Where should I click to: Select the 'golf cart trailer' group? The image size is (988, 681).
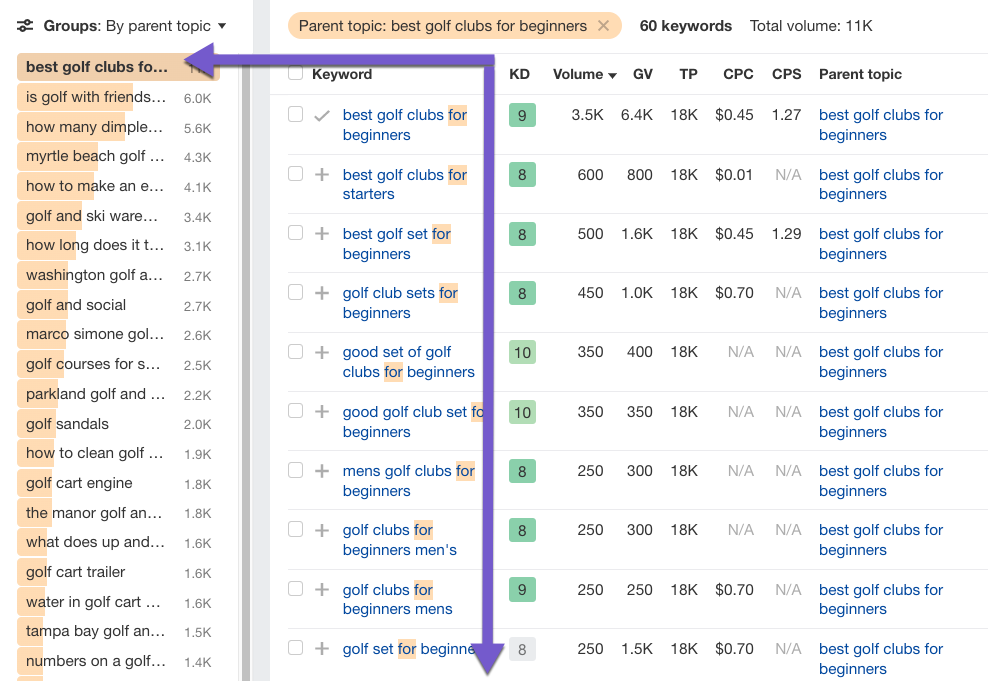(118, 572)
